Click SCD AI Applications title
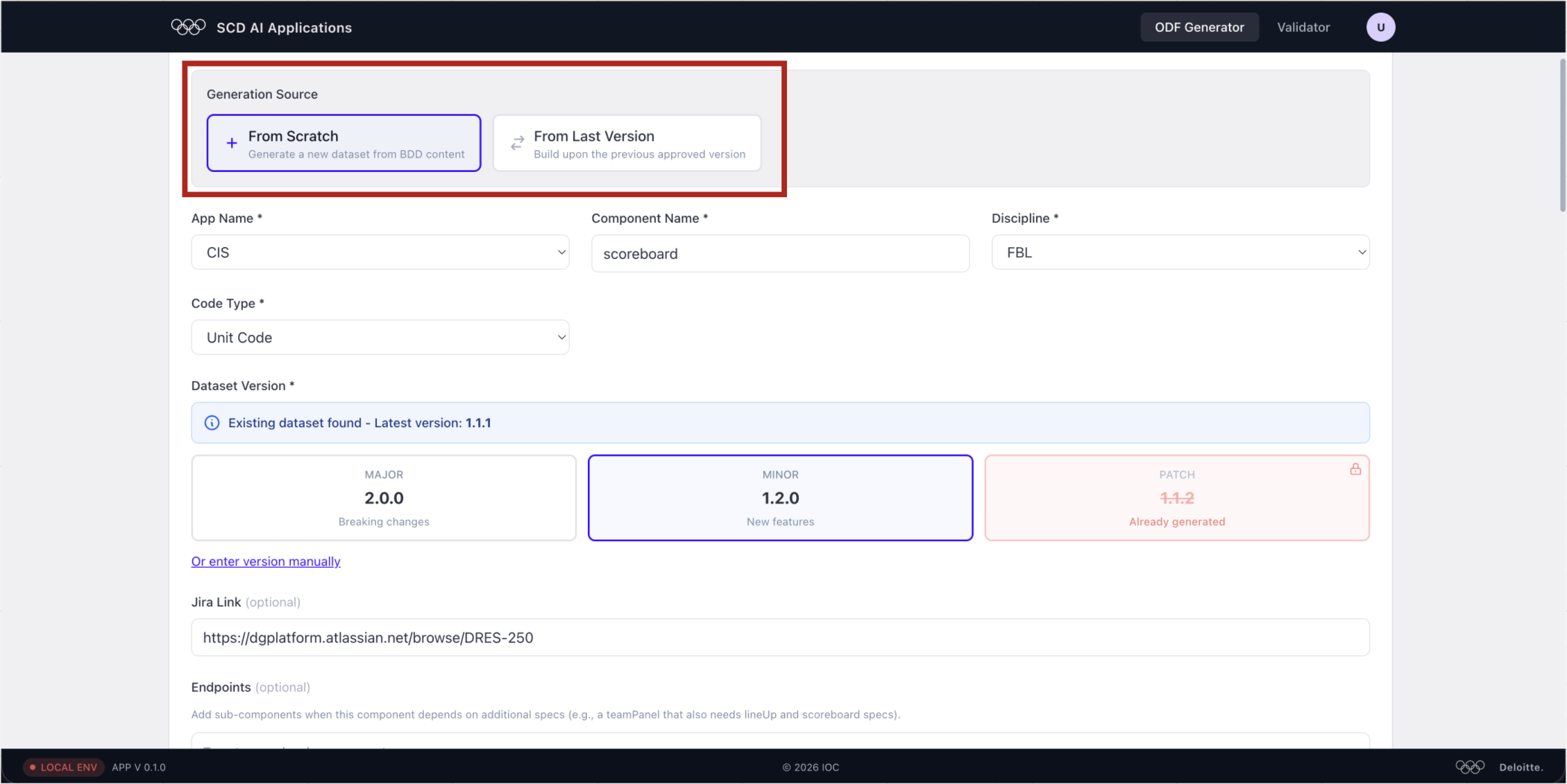 coord(284,28)
